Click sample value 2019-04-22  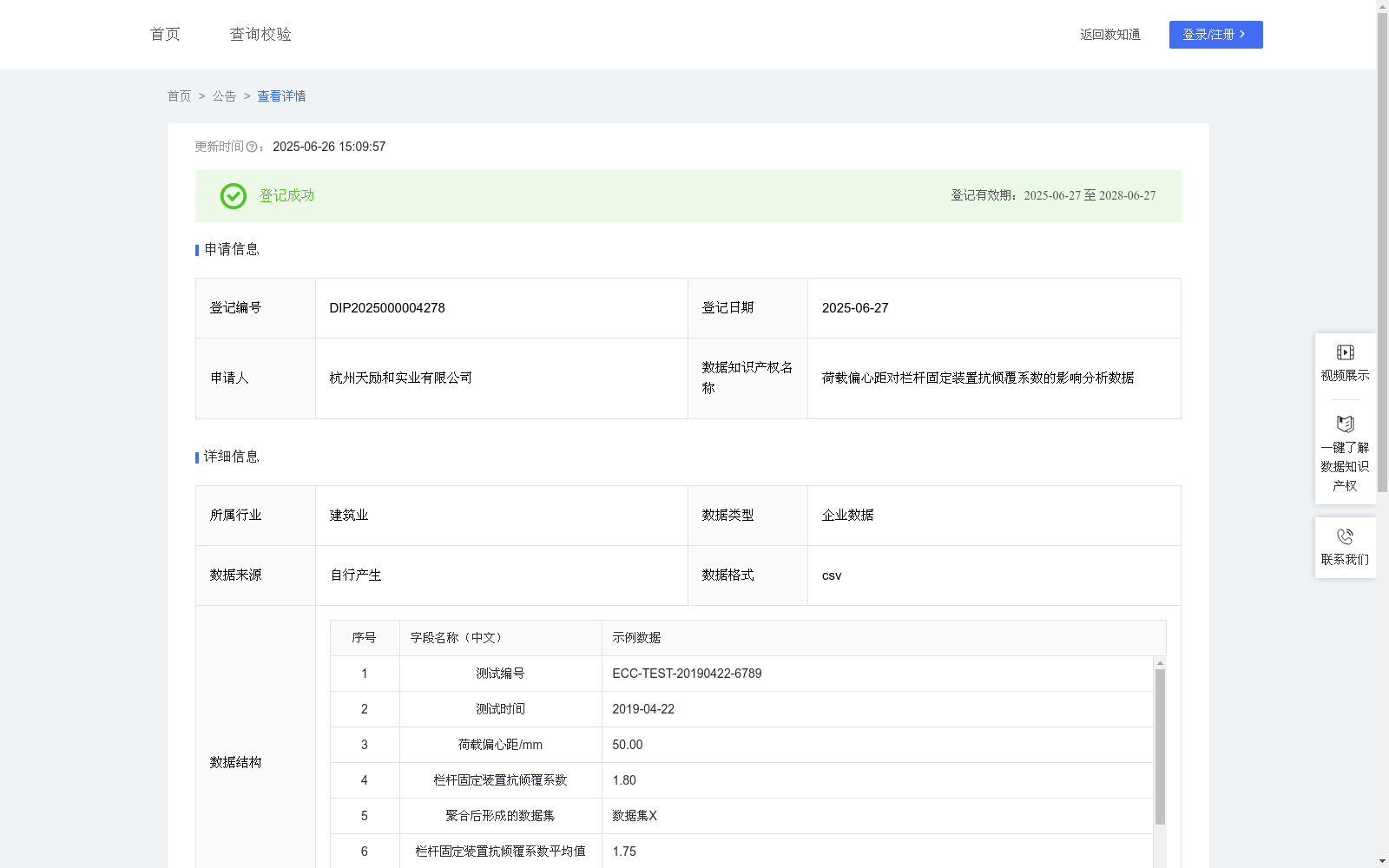click(643, 709)
